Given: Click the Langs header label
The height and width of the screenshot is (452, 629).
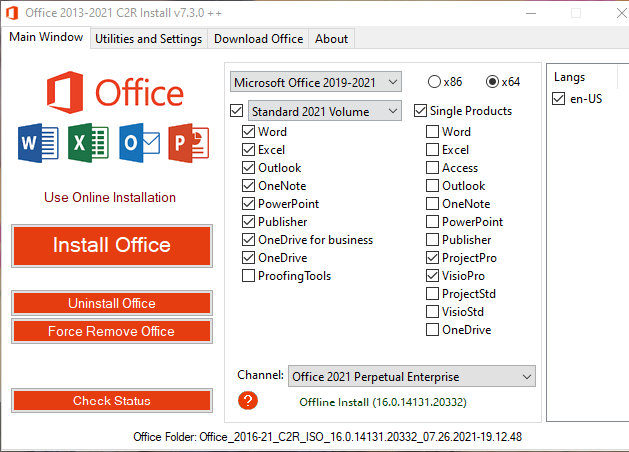Looking at the screenshot, I should click(x=569, y=77).
